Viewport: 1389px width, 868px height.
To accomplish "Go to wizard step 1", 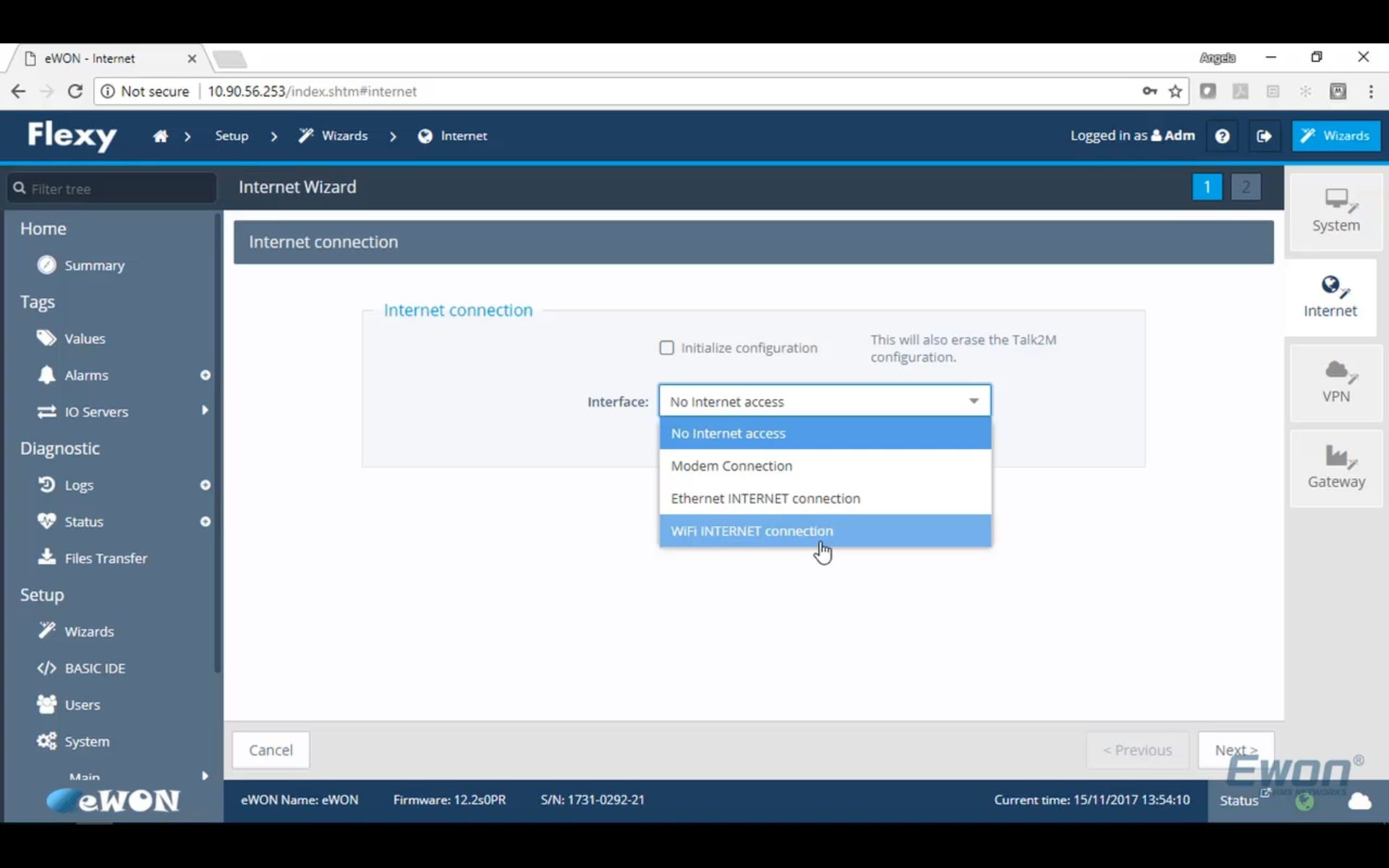I will pyautogui.click(x=1207, y=187).
